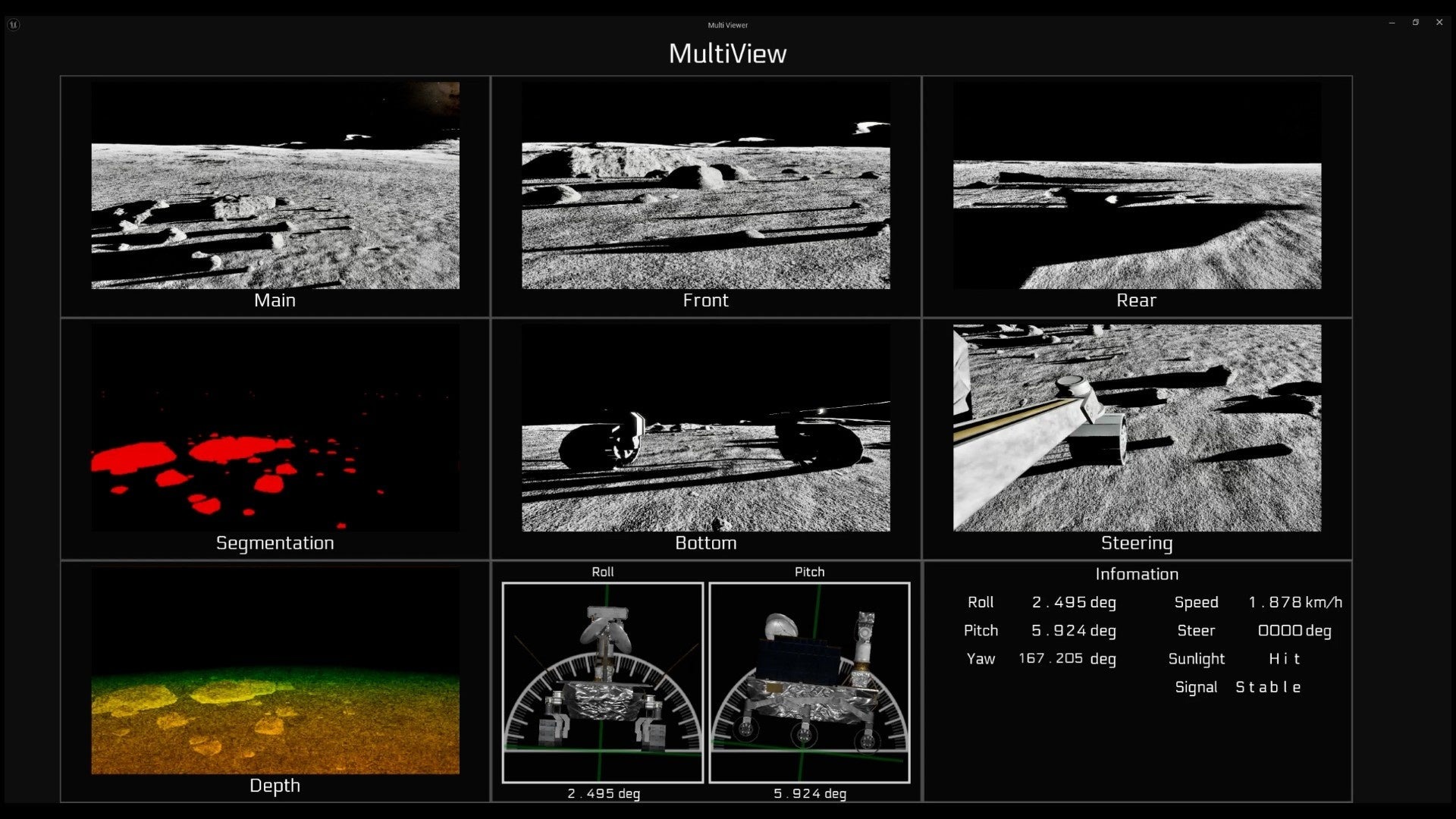Click the Infomation panel title
The height and width of the screenshot is (819, 1456).
(x=1137, y=574)
